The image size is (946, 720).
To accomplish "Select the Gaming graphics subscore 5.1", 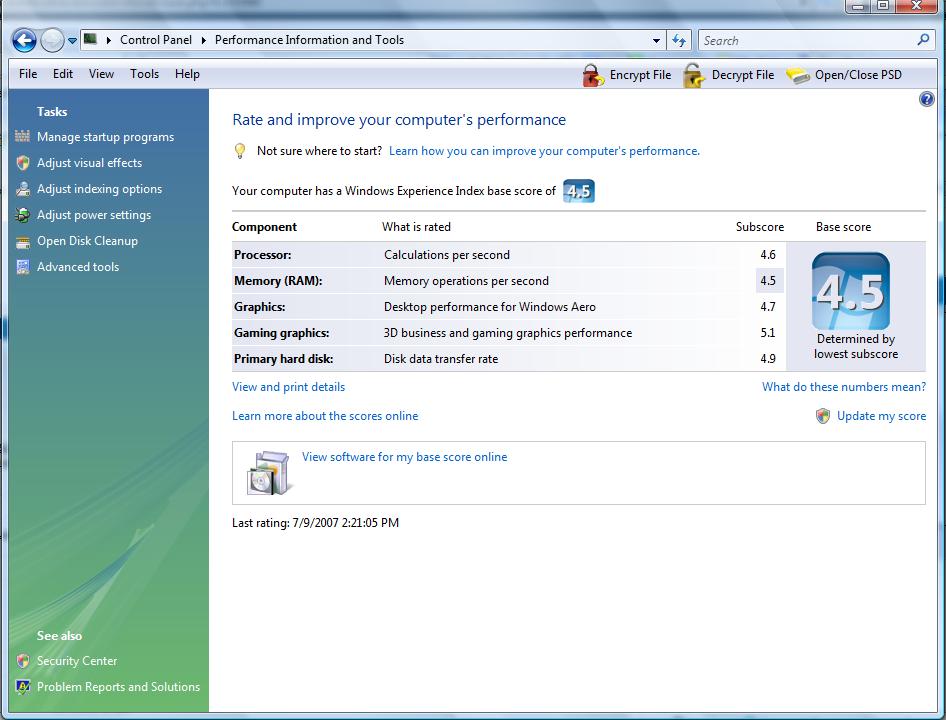I will tap(768, 333).
